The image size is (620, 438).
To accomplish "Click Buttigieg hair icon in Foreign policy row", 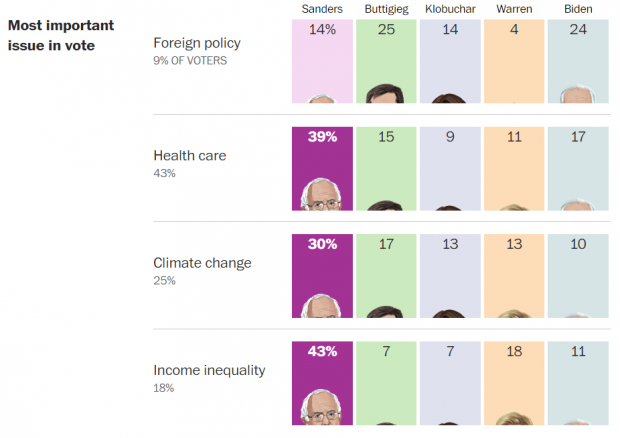I will point(385,93).
